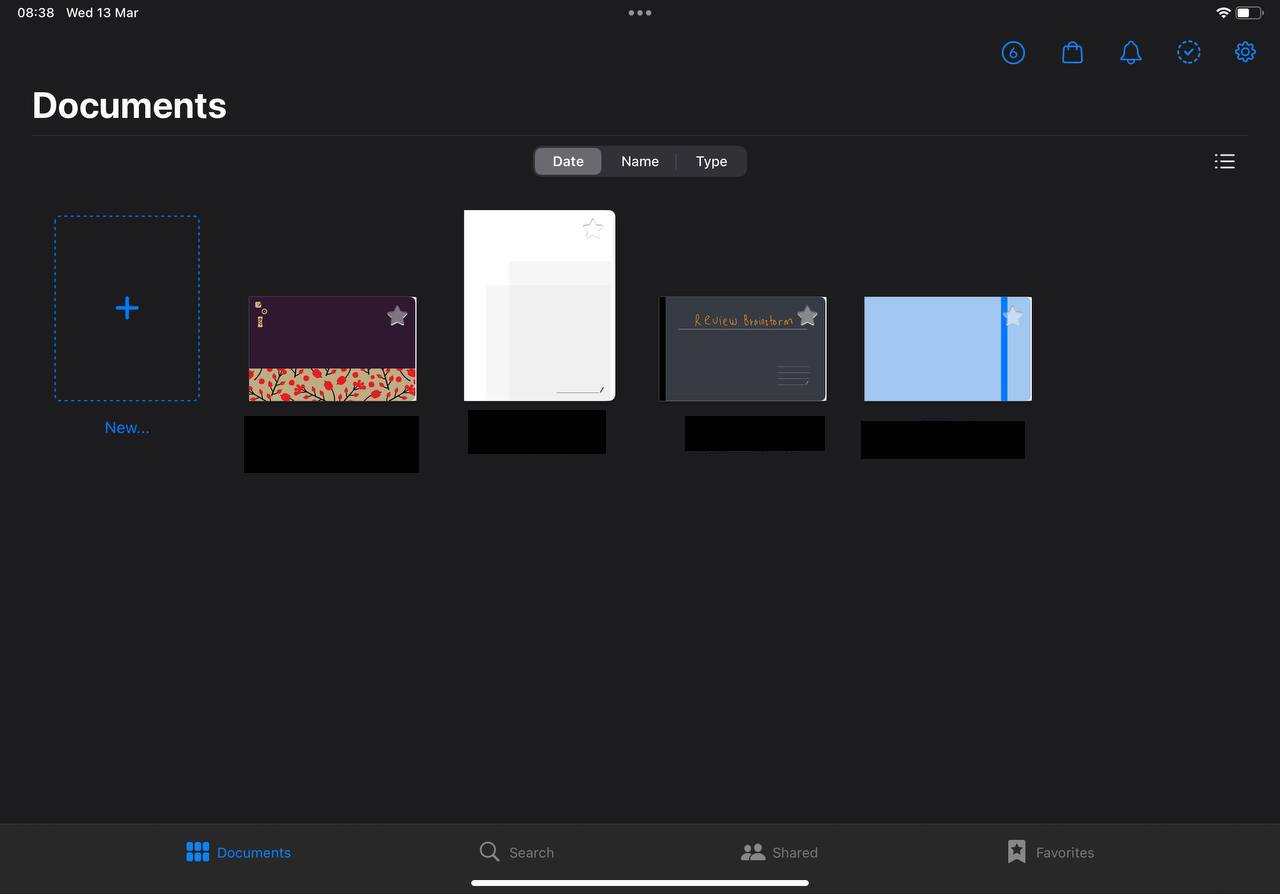Switch to list view icon
Screen dimensions: 1280x894
[x=1224, y=161]
